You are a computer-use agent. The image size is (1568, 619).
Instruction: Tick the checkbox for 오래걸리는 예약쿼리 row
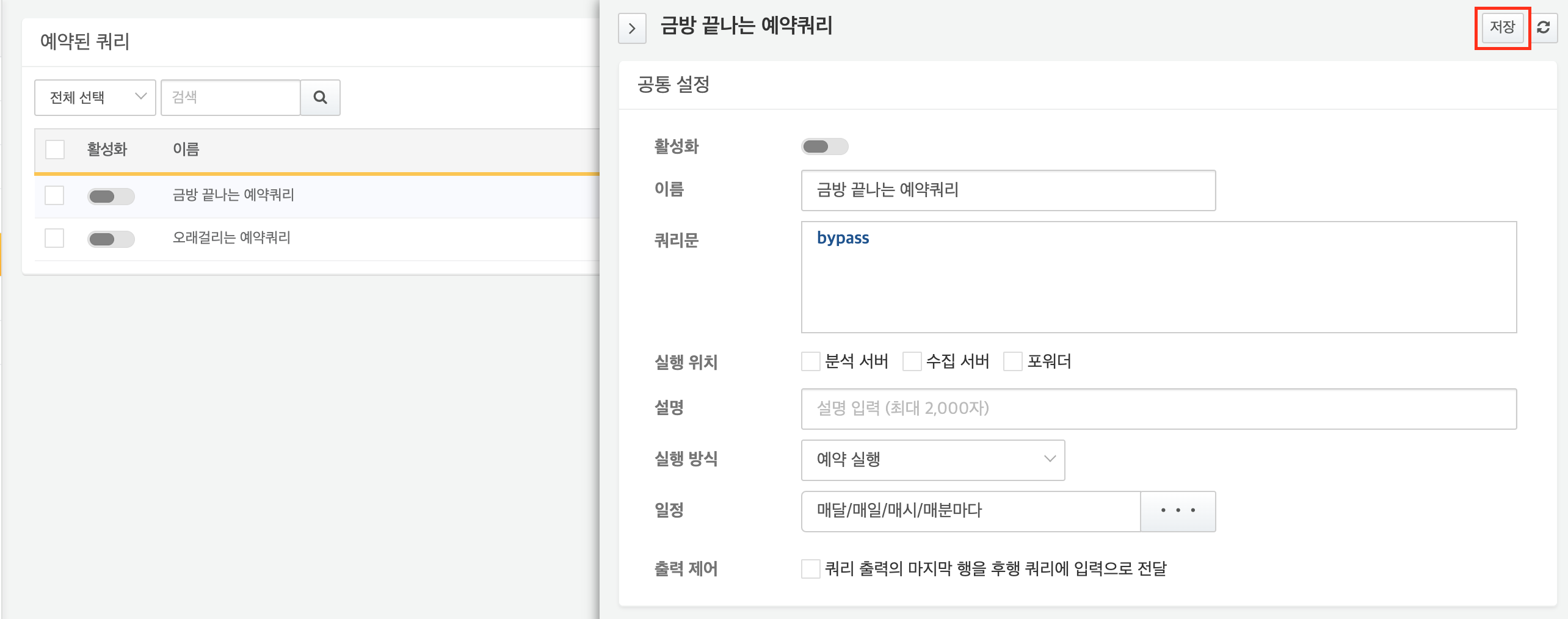[x=54, y=238]
